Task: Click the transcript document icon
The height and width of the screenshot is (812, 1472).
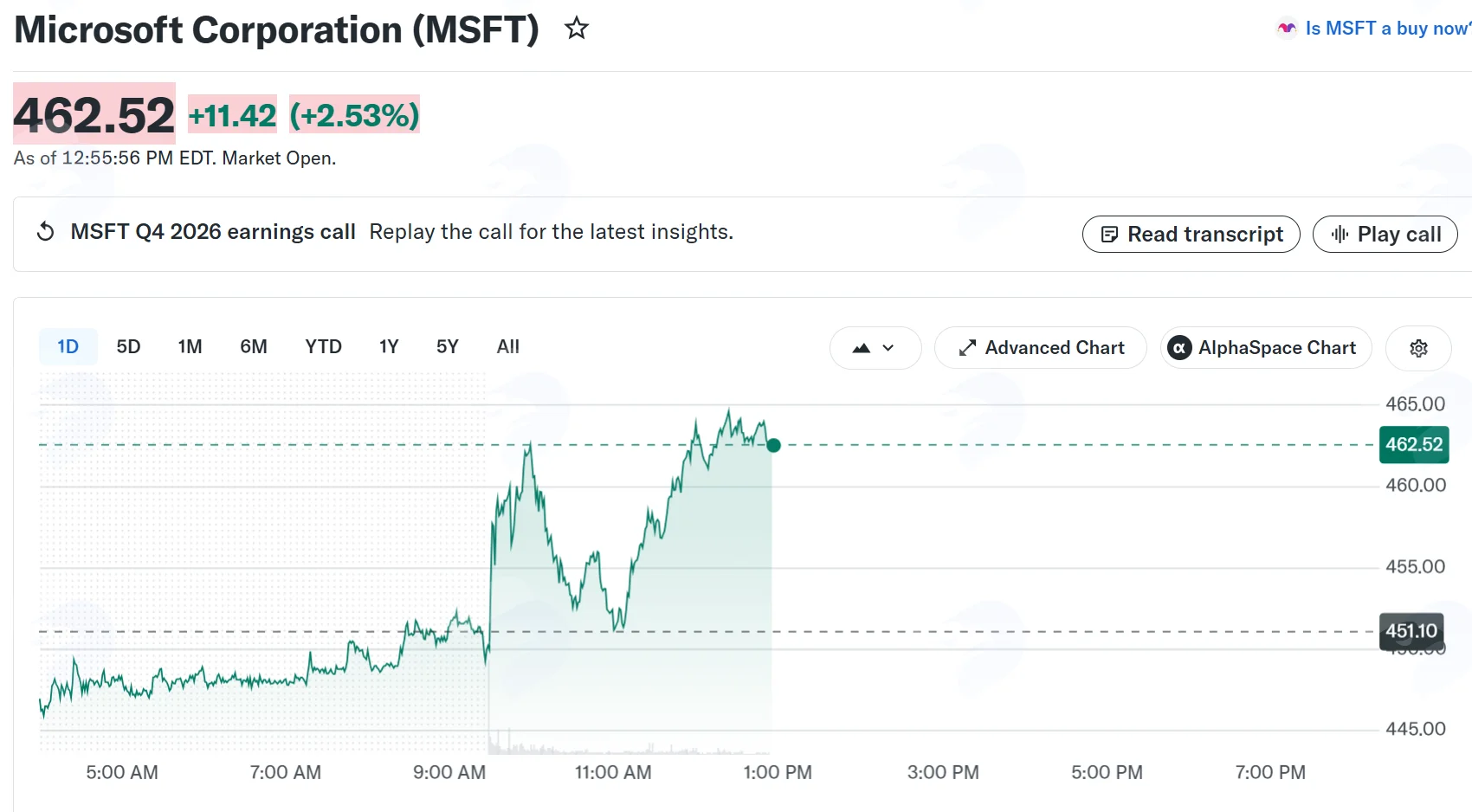Action: point(1109,235)
